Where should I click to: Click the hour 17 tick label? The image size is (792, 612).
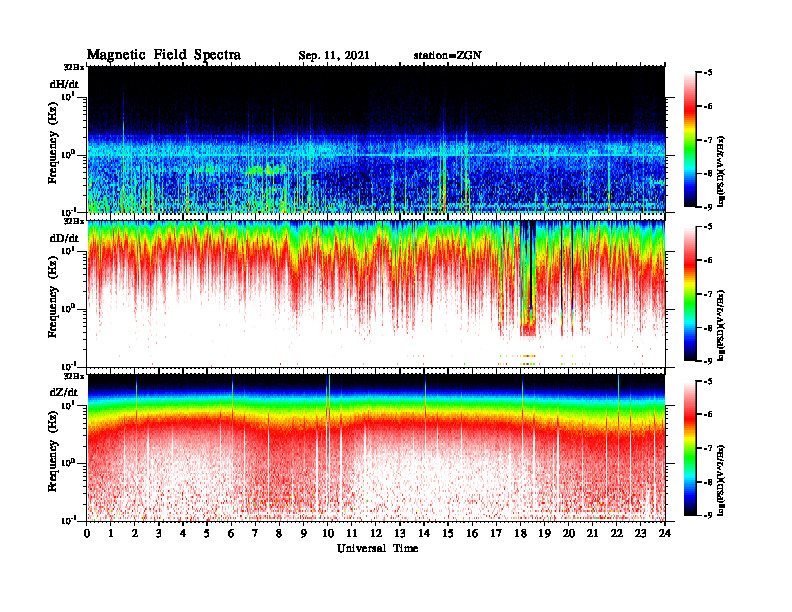point(496,533)
